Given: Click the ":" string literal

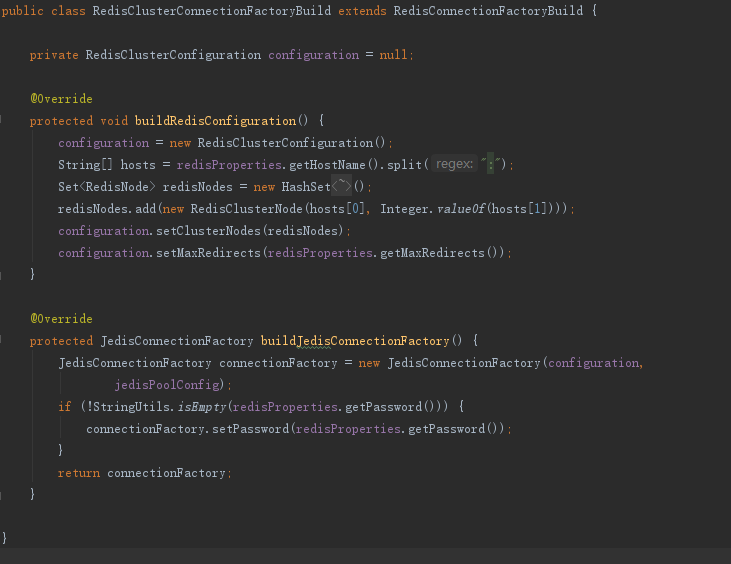Looking at the screenshot, I should (490, 164).
